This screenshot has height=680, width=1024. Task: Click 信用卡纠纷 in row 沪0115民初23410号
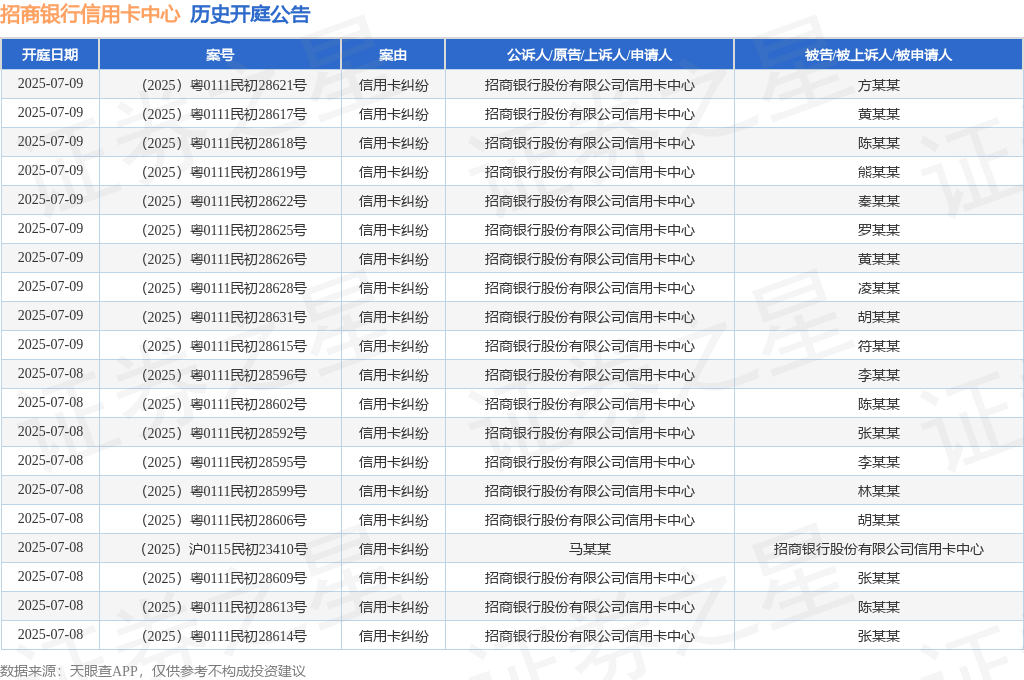pos(393,549)
